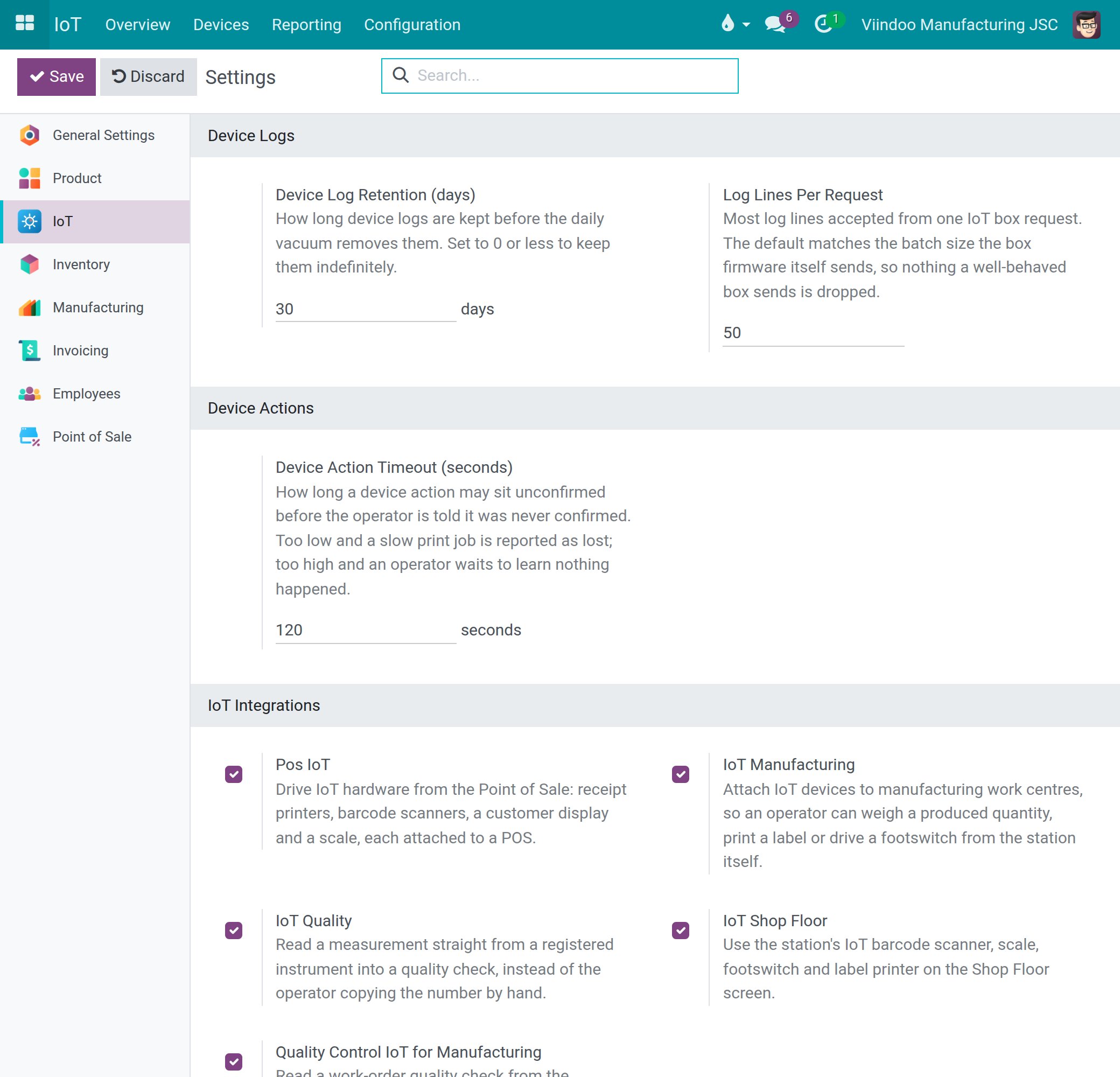Edit the Device Action Timeout seconds field
Image resolution: width=1120 pixels, height=1077 pixels.
(365, 630)
